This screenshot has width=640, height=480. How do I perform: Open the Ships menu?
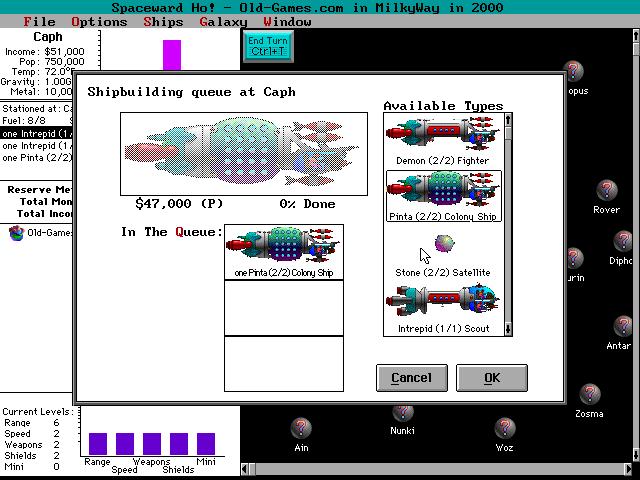[x=163, y=22]
